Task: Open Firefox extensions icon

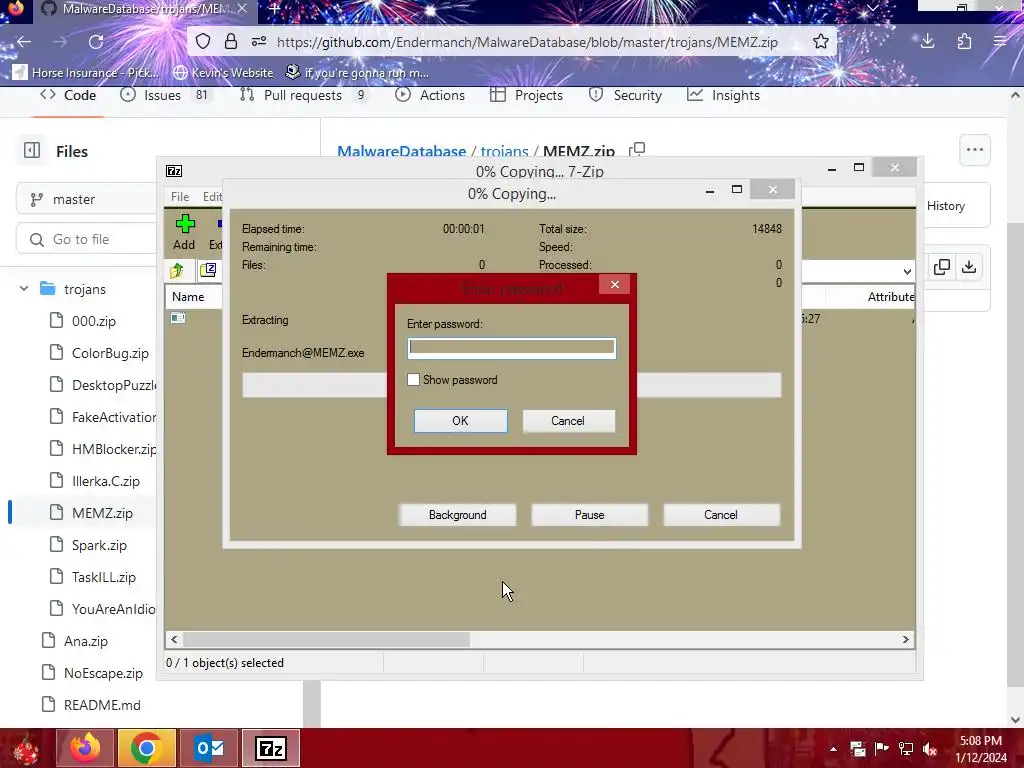Action: click(x=965, y=42)
